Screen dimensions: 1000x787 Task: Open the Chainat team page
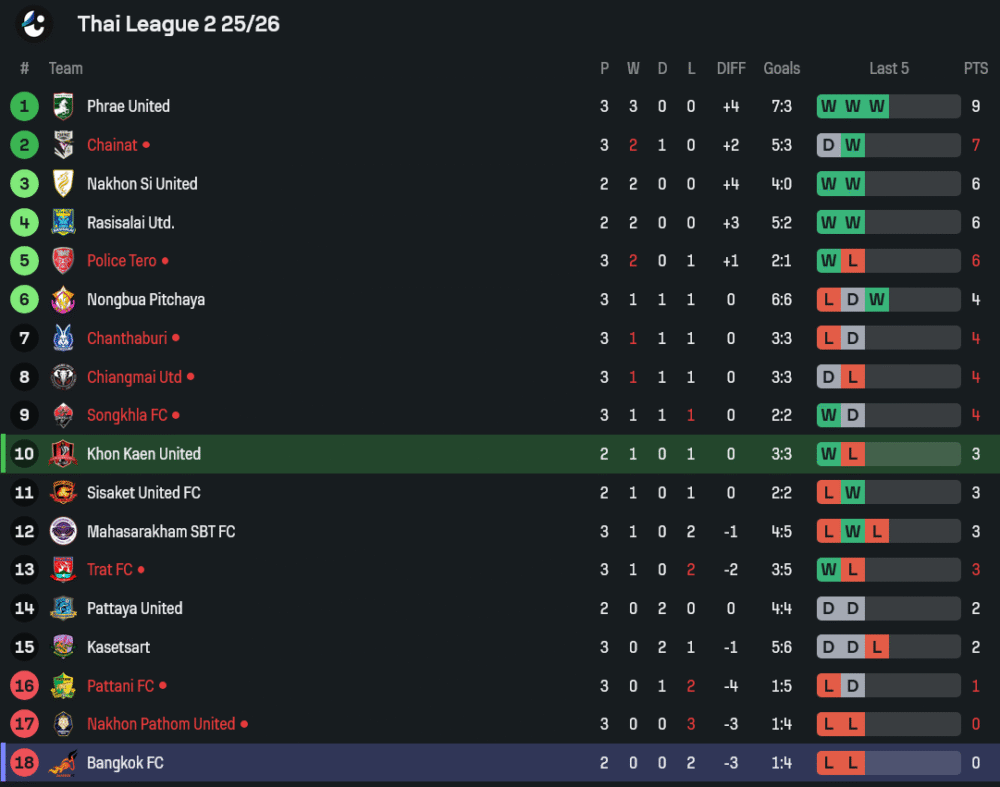(112, 145)
